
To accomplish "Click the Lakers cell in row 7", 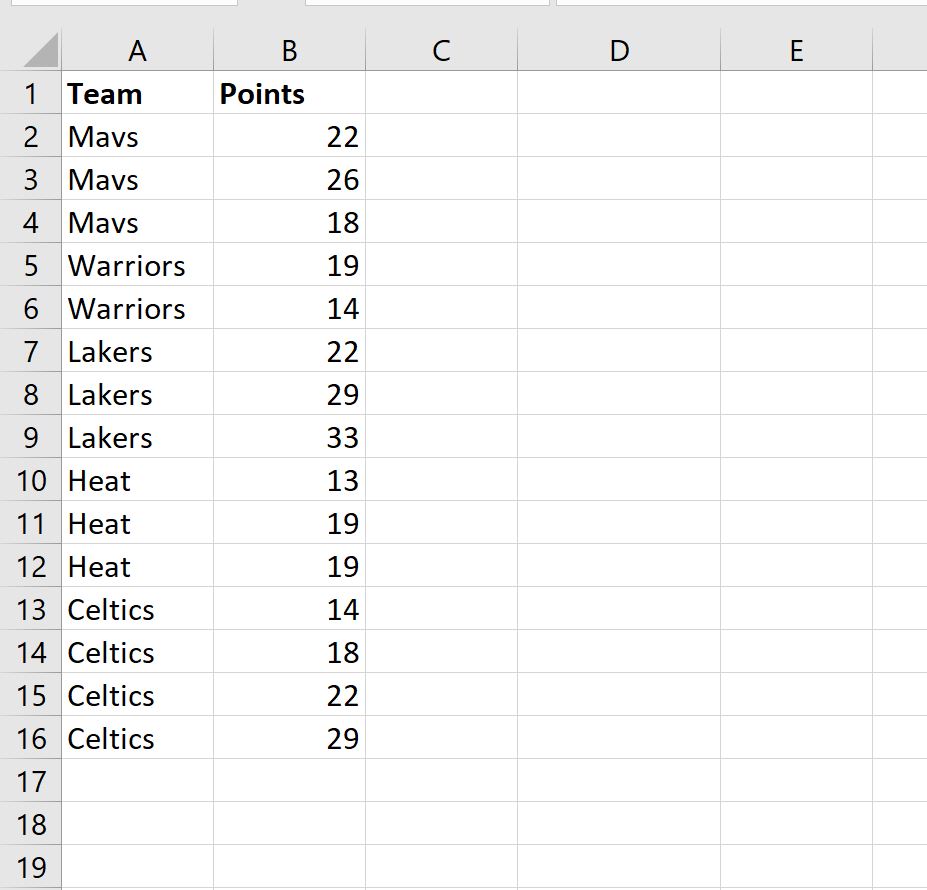I will tap(137, 351).
